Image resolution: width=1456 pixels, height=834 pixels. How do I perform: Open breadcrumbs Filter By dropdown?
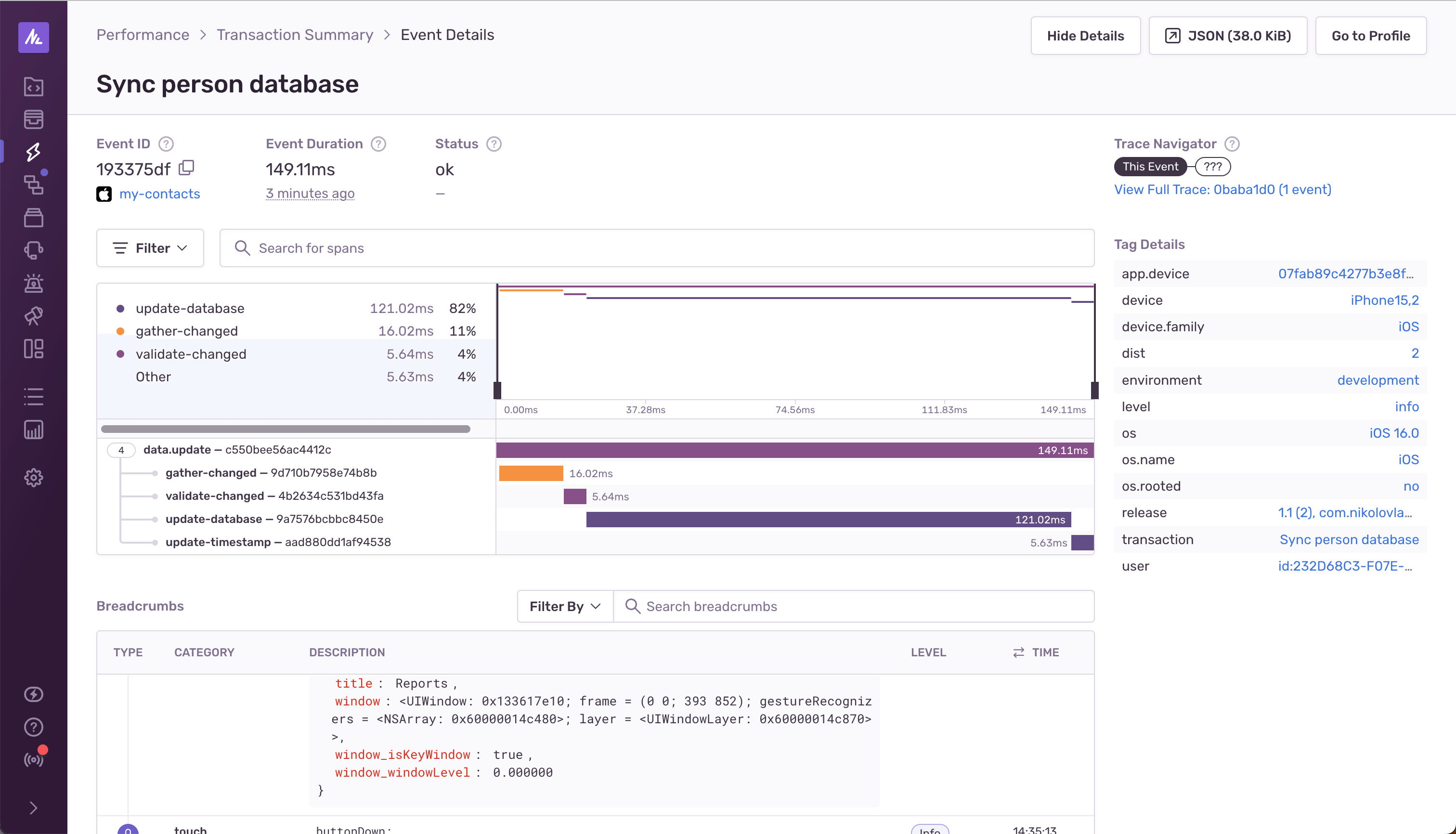[x=565, y=607]
